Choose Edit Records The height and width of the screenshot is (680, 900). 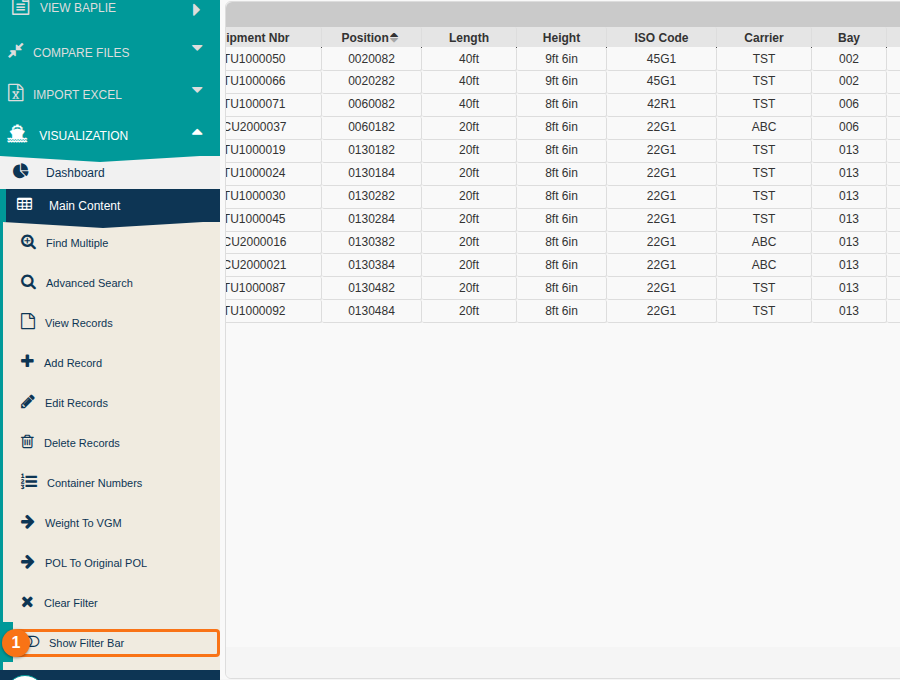tap(76, 403)
